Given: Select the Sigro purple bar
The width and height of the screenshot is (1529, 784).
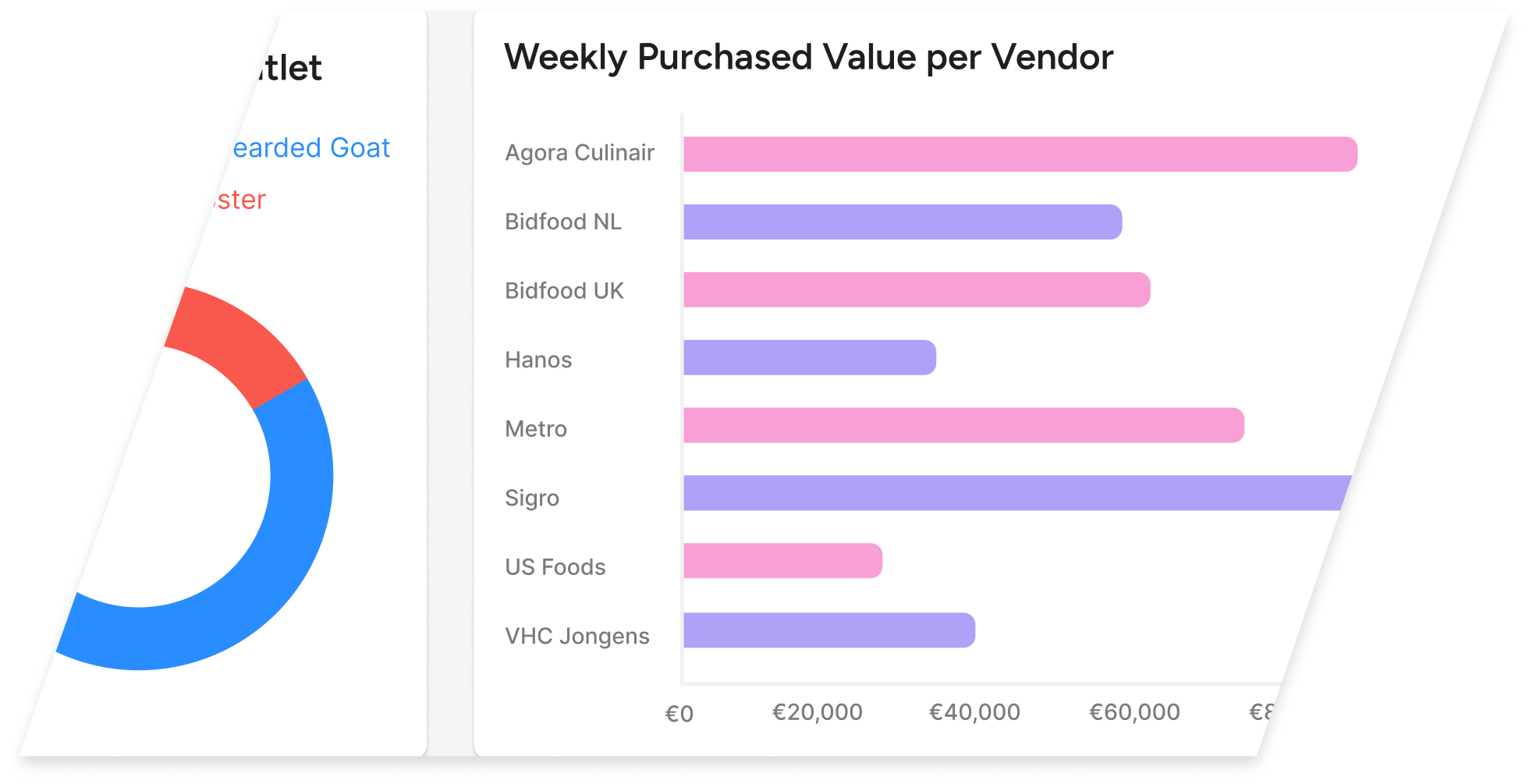Looking at the screenshot, I should click(x=1014, y=493).
